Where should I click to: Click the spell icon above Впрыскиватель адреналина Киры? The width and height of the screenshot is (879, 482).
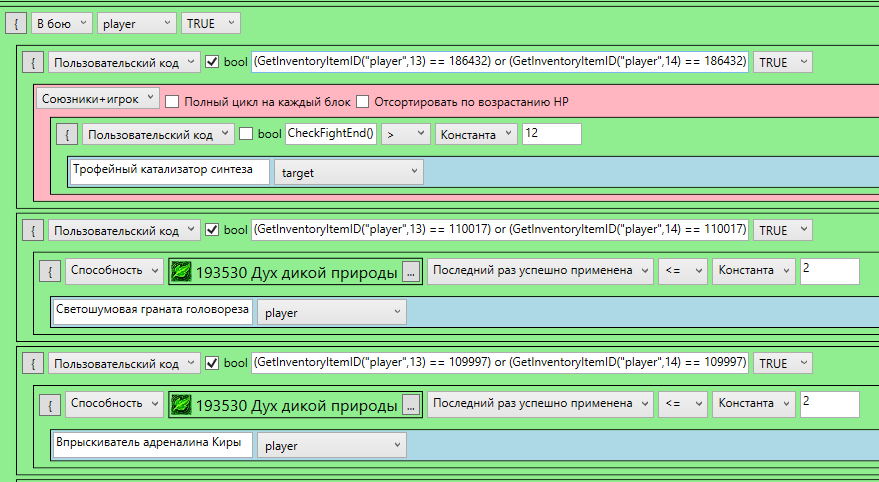coord(181,404)
